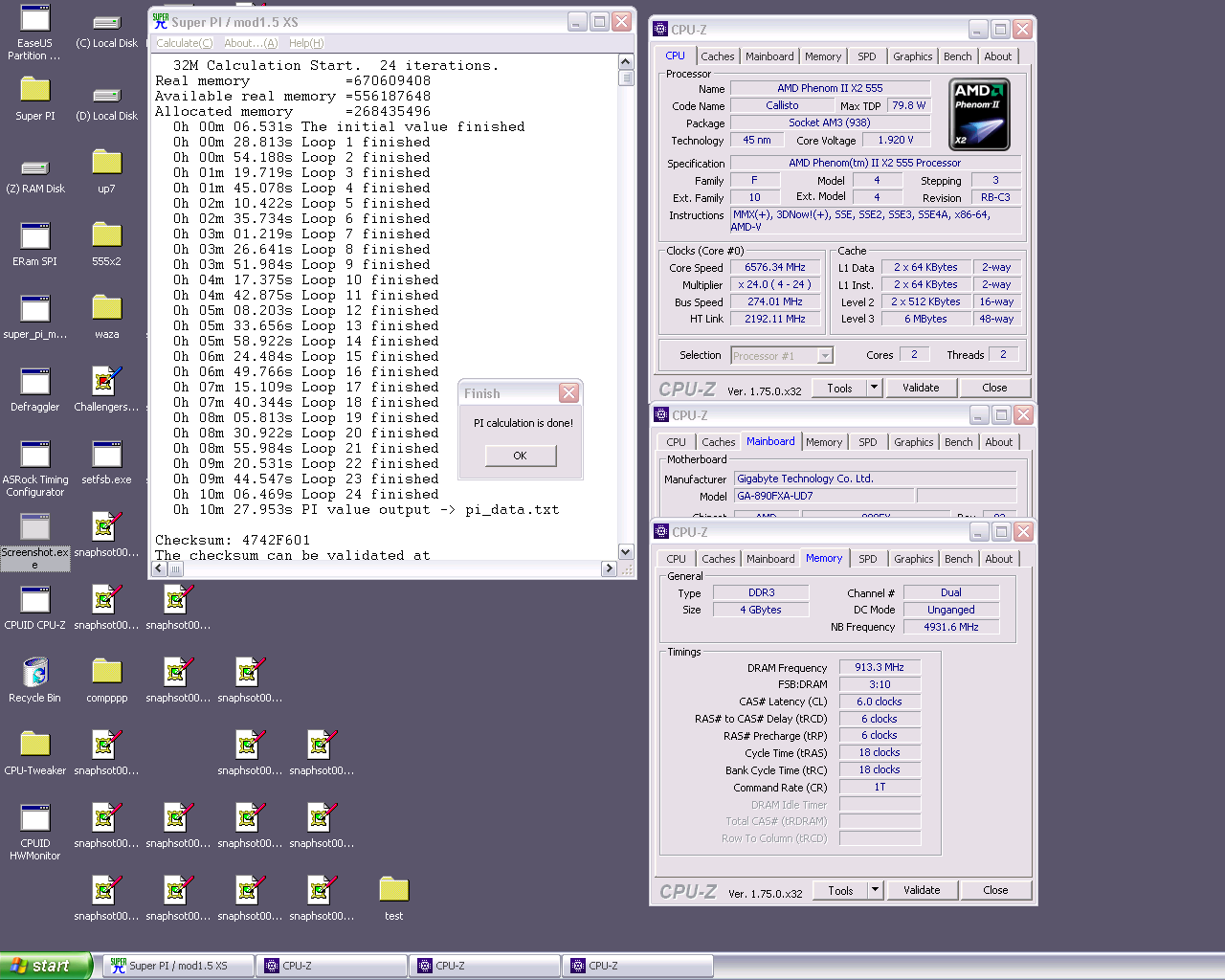Click Close button in bottom CPU-Z window
Image resolution: width=1225 pixels, height=980 pixels.
(995, 890)
